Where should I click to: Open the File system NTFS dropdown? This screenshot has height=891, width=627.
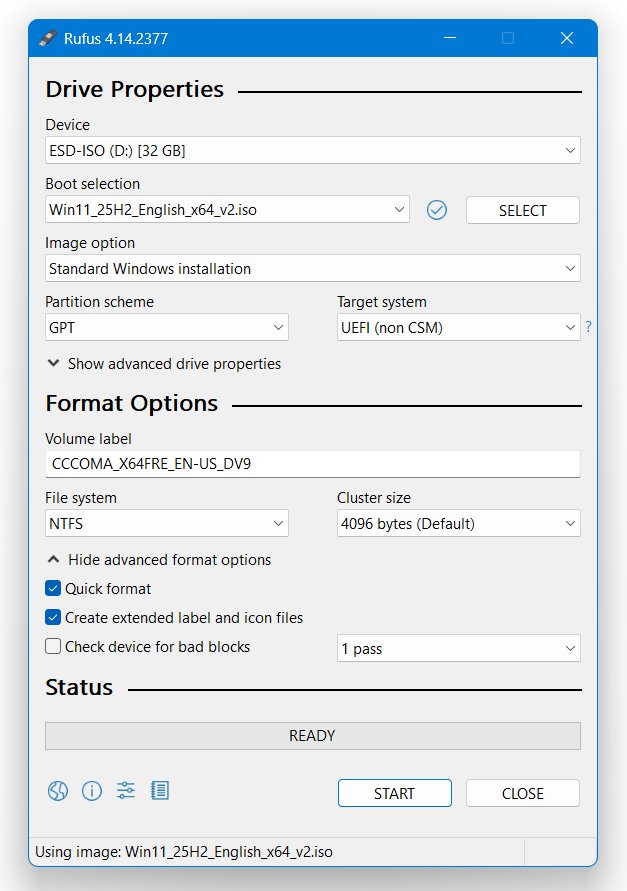[167, 523]
